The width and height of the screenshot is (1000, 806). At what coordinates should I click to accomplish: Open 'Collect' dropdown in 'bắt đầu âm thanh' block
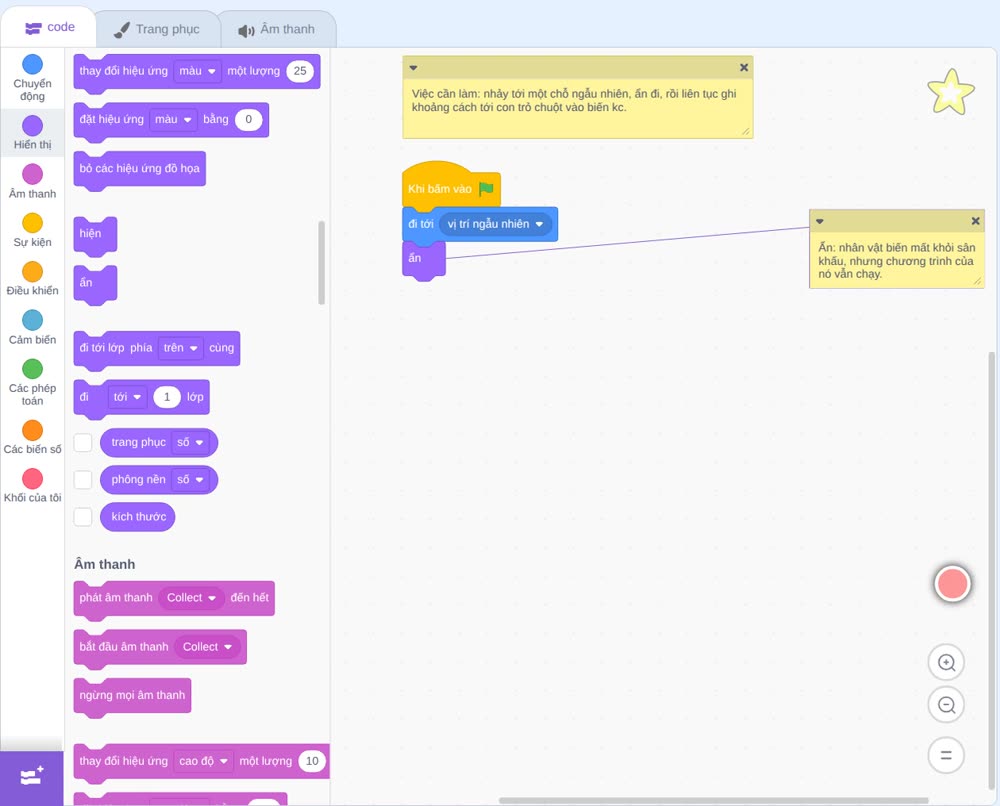coord(207,647)
